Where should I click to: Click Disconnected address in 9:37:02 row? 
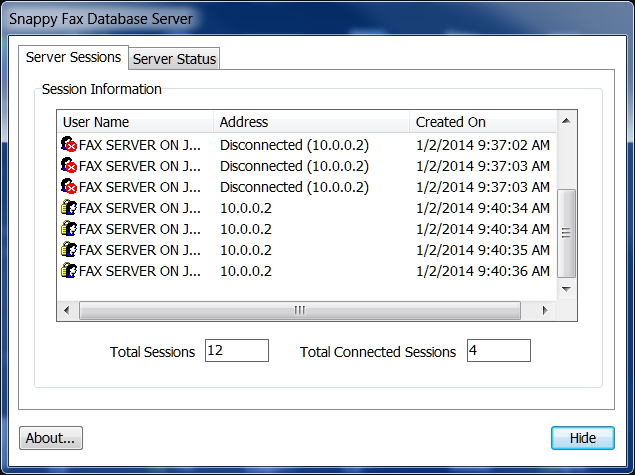(294, 145)
